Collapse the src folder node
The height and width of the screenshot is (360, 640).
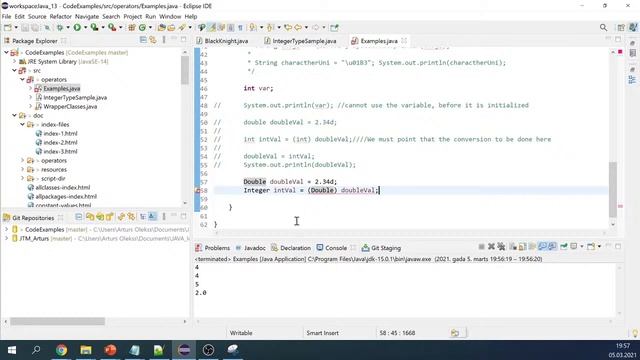pyautogui.click(x=14, y=71)
